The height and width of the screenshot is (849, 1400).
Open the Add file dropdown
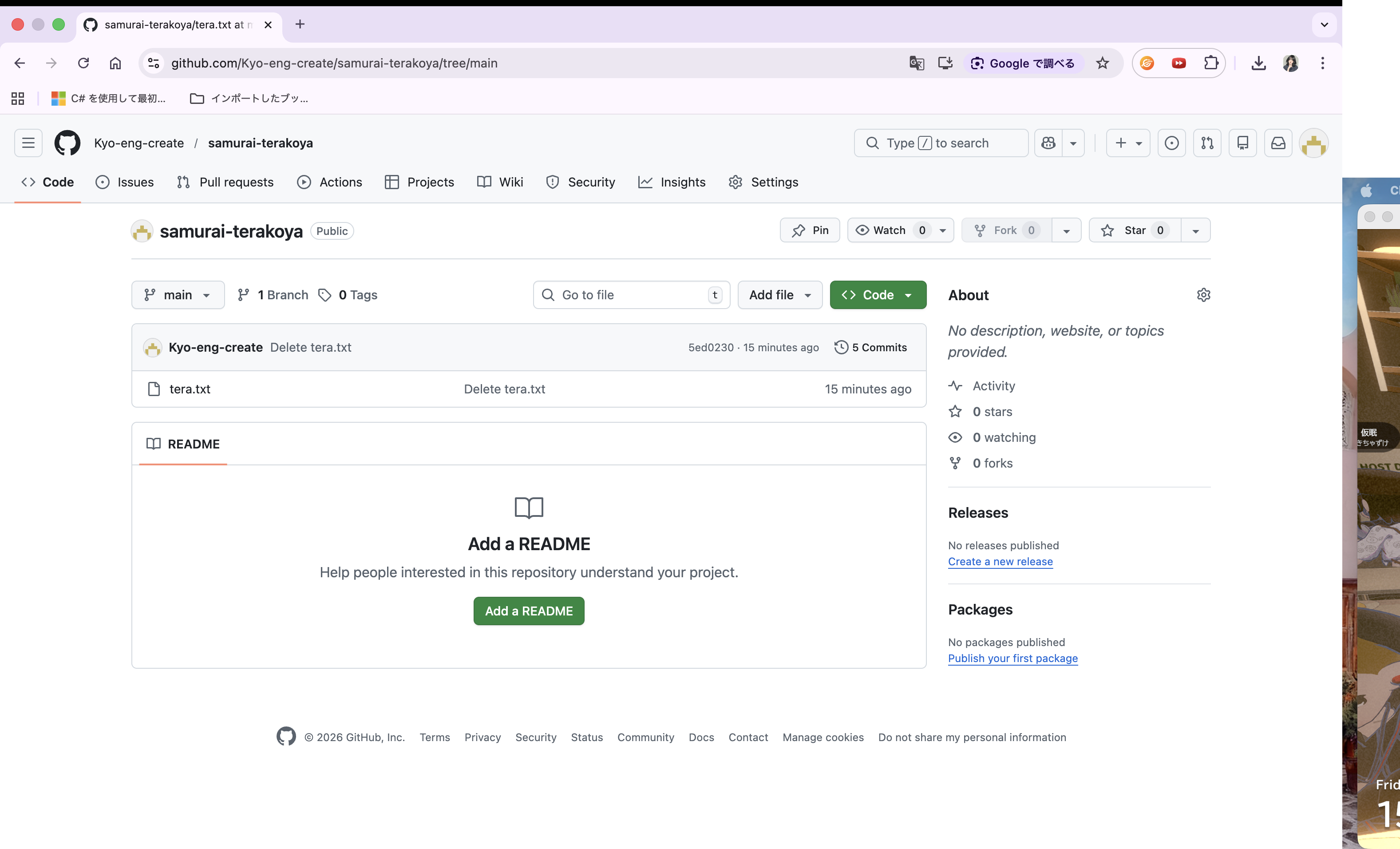tap(779, 295)
